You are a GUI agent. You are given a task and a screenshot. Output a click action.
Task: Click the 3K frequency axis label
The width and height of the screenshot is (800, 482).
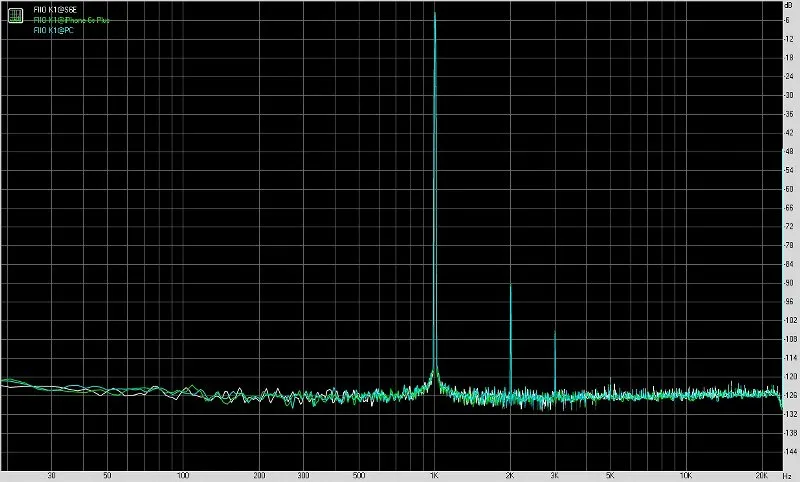(555, 475)
